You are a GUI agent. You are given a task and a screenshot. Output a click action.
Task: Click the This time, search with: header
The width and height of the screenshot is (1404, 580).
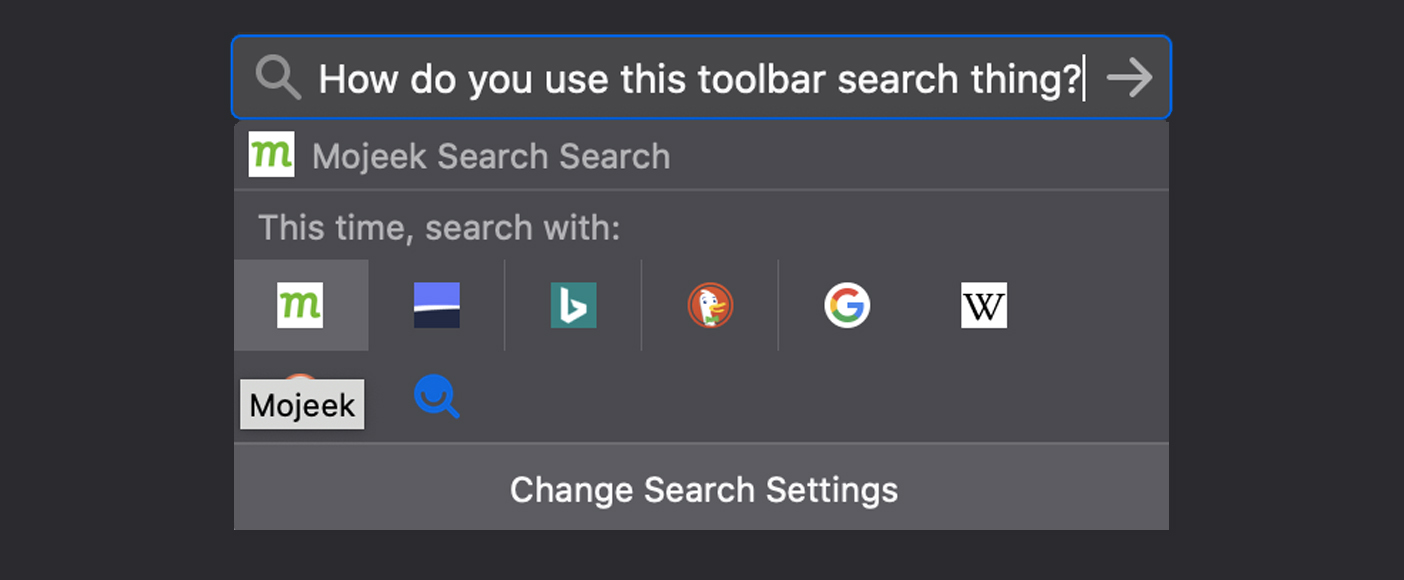point(439,227)
